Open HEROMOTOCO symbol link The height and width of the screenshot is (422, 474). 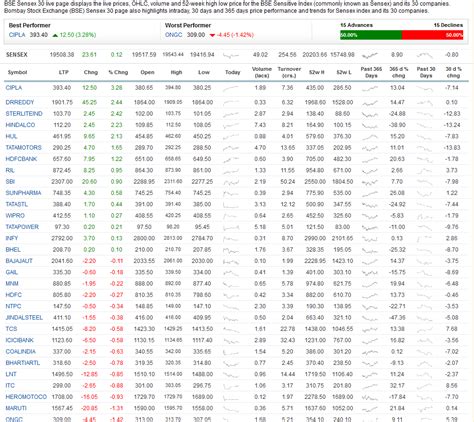tap(26, 397)
